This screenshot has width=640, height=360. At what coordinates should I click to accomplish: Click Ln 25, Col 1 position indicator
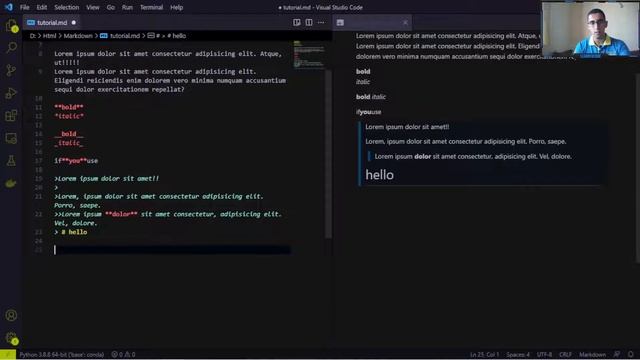tap(484, 354)
